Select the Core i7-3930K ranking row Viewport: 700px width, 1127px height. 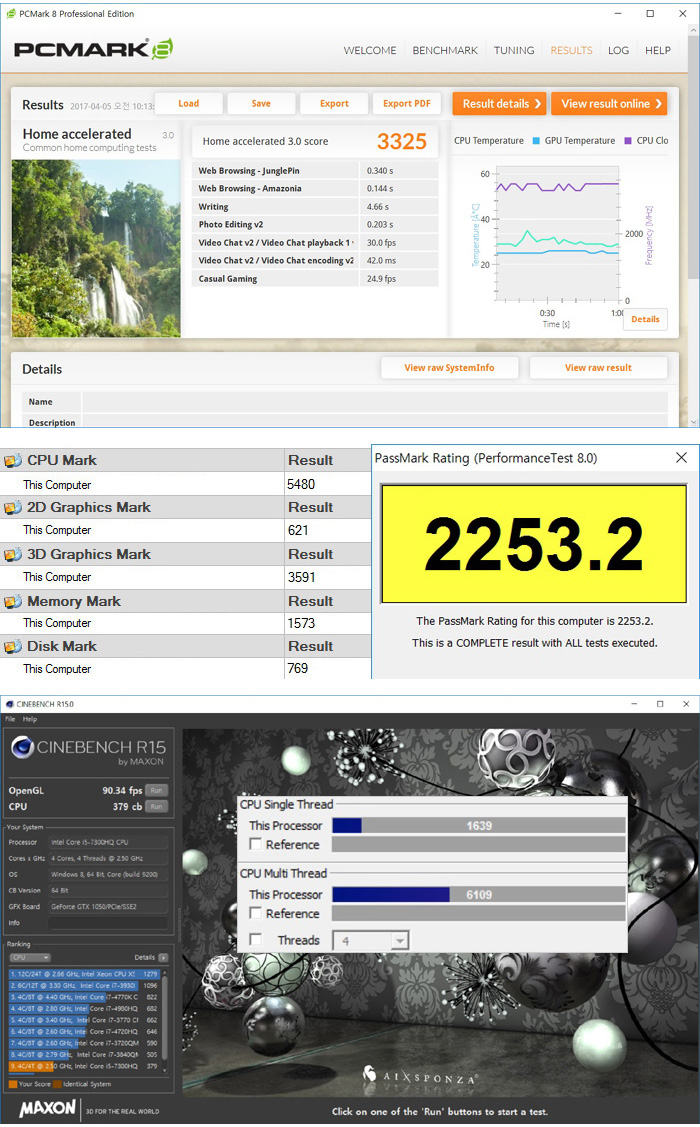pos(84,985)
